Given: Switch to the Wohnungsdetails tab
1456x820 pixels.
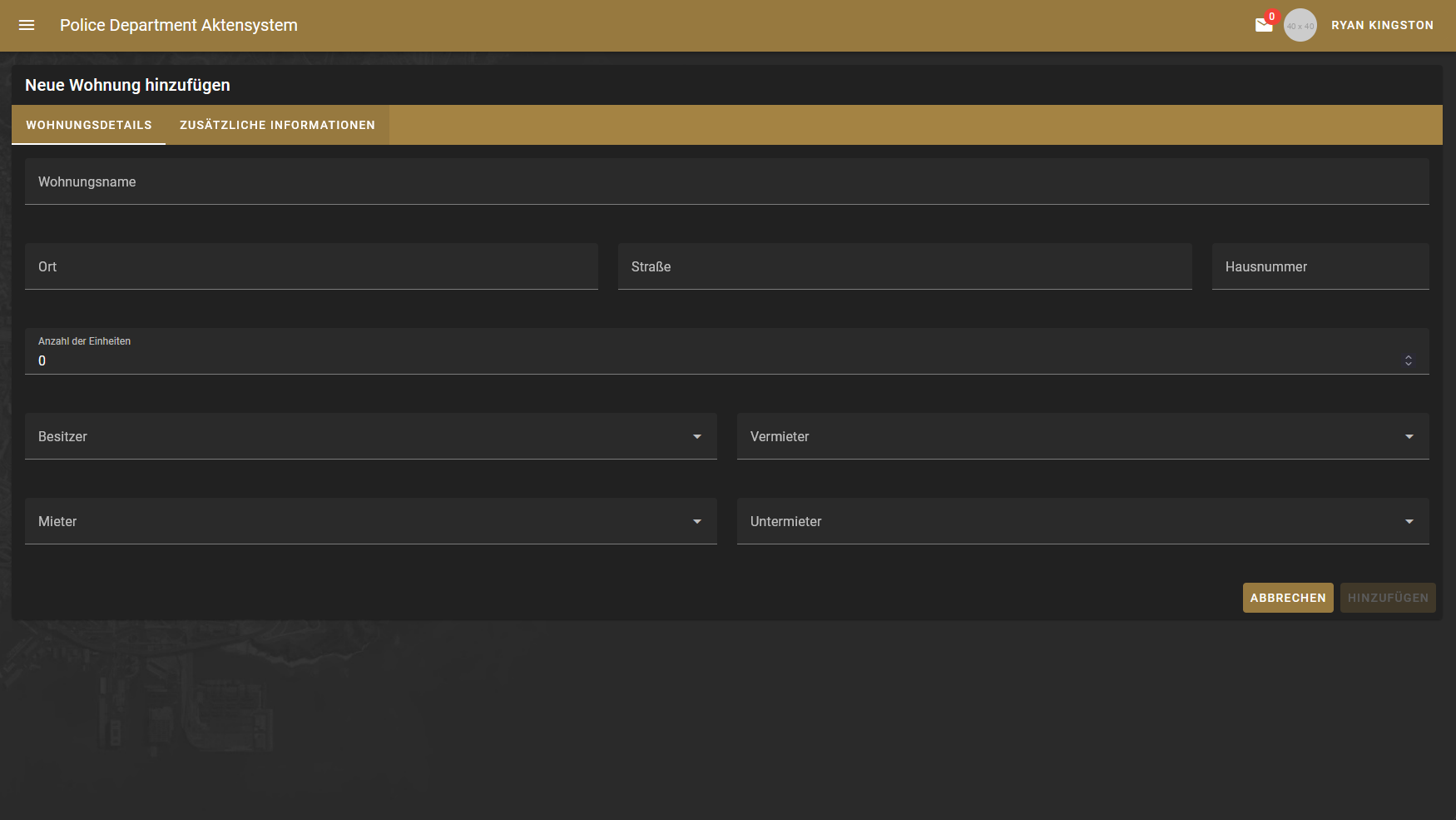Looking at the screenshot, I should (x=89, y=125).
